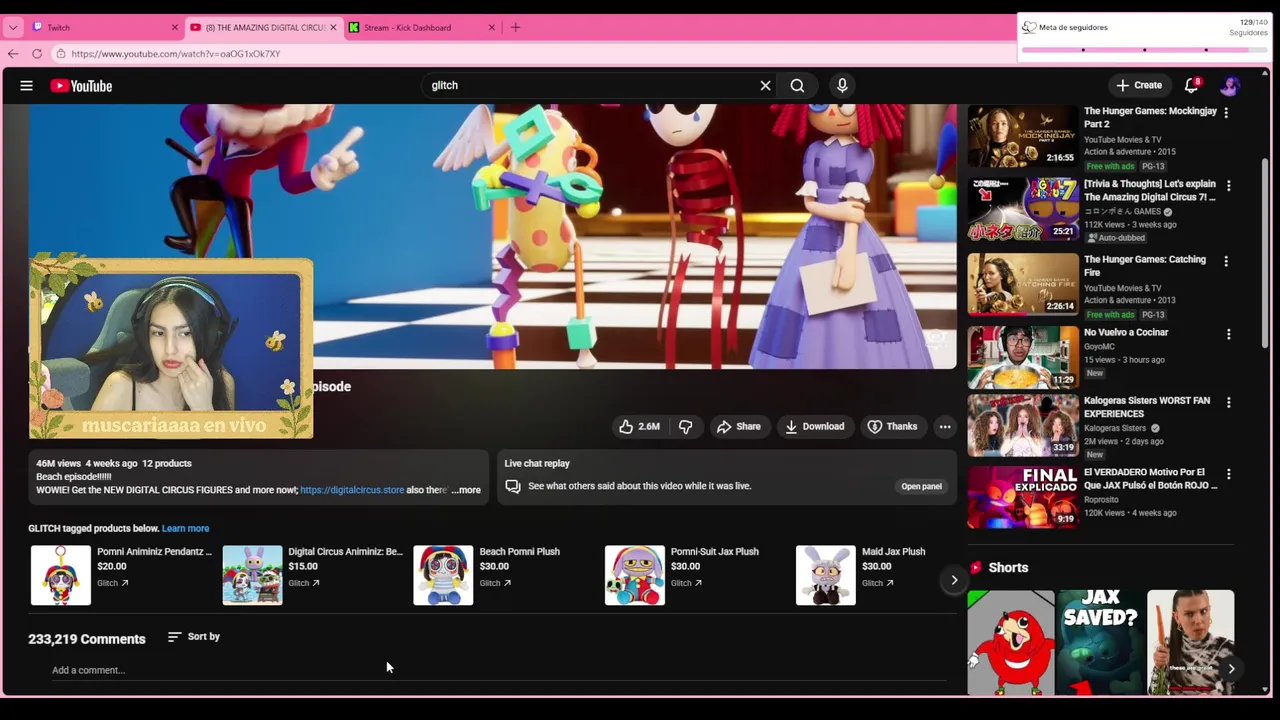Open the notifications bell
The image size is (1280, 720).
tap(1191, 86)
